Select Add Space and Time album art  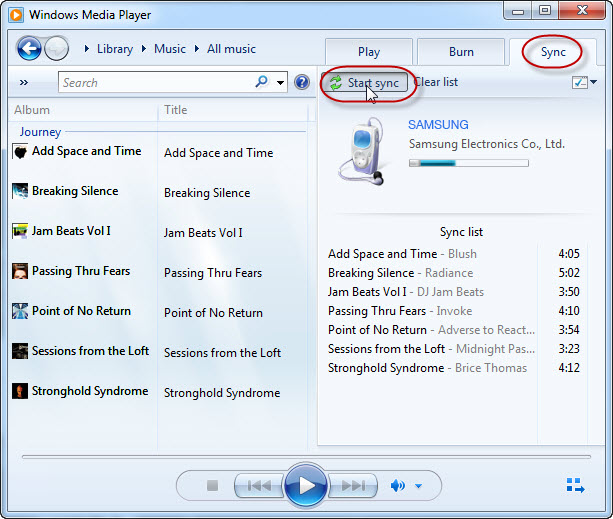pos(20,151)
